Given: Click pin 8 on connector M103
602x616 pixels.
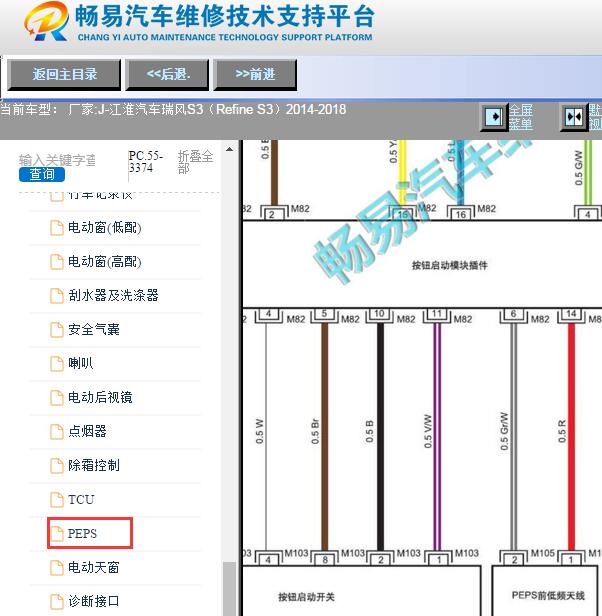Looking at the screenshot, I should pos(325,559).
